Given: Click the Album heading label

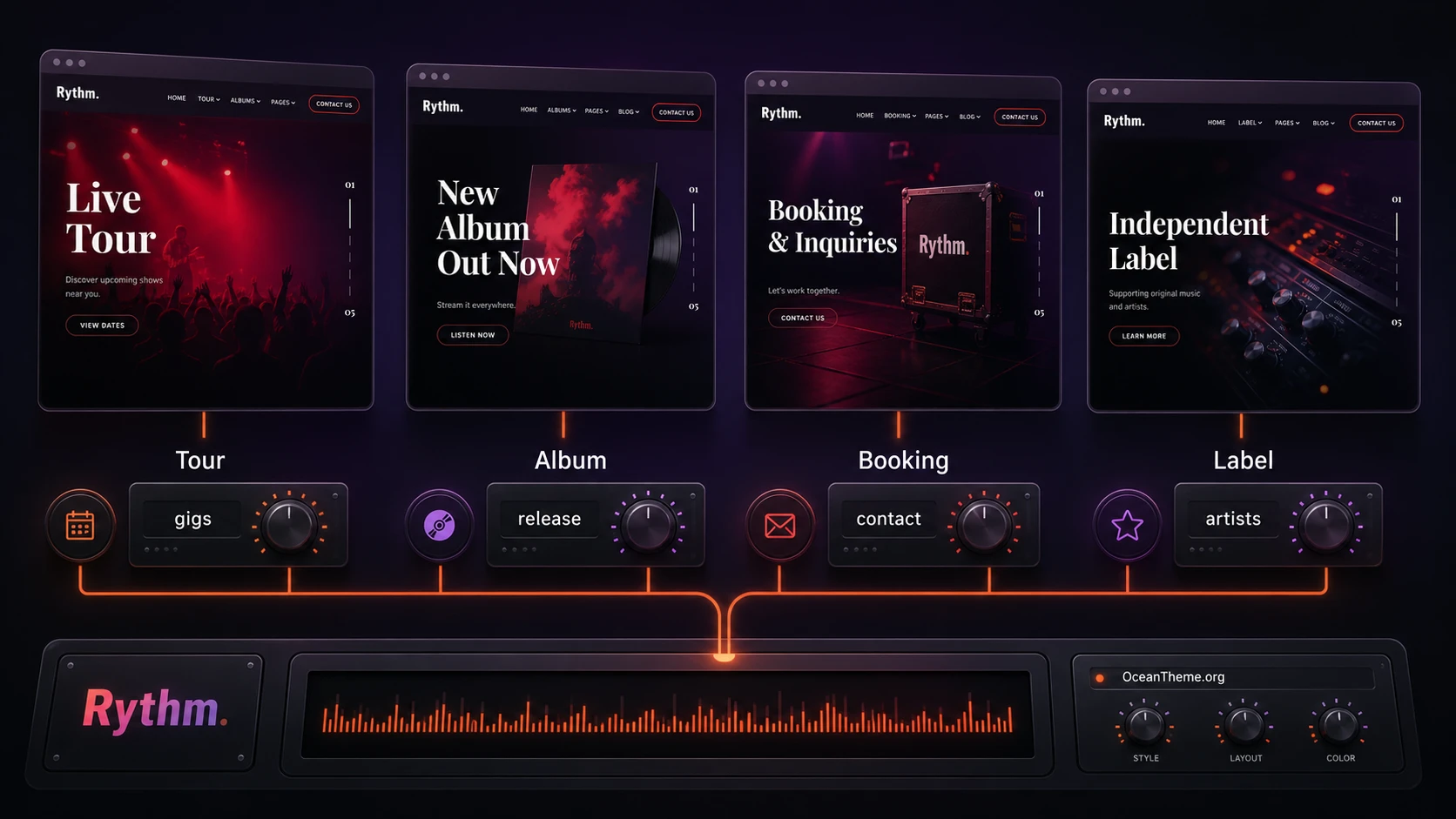Looking at the screenshot, I should 570,460.
